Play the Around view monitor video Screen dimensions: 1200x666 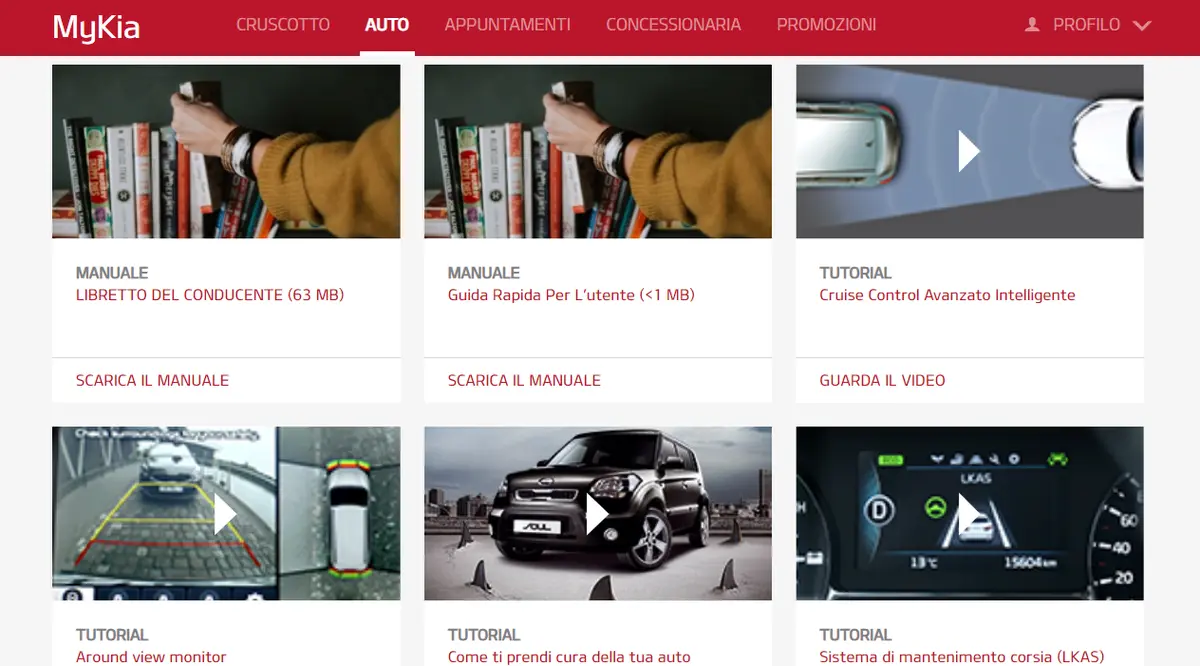[x=225, y=513]
